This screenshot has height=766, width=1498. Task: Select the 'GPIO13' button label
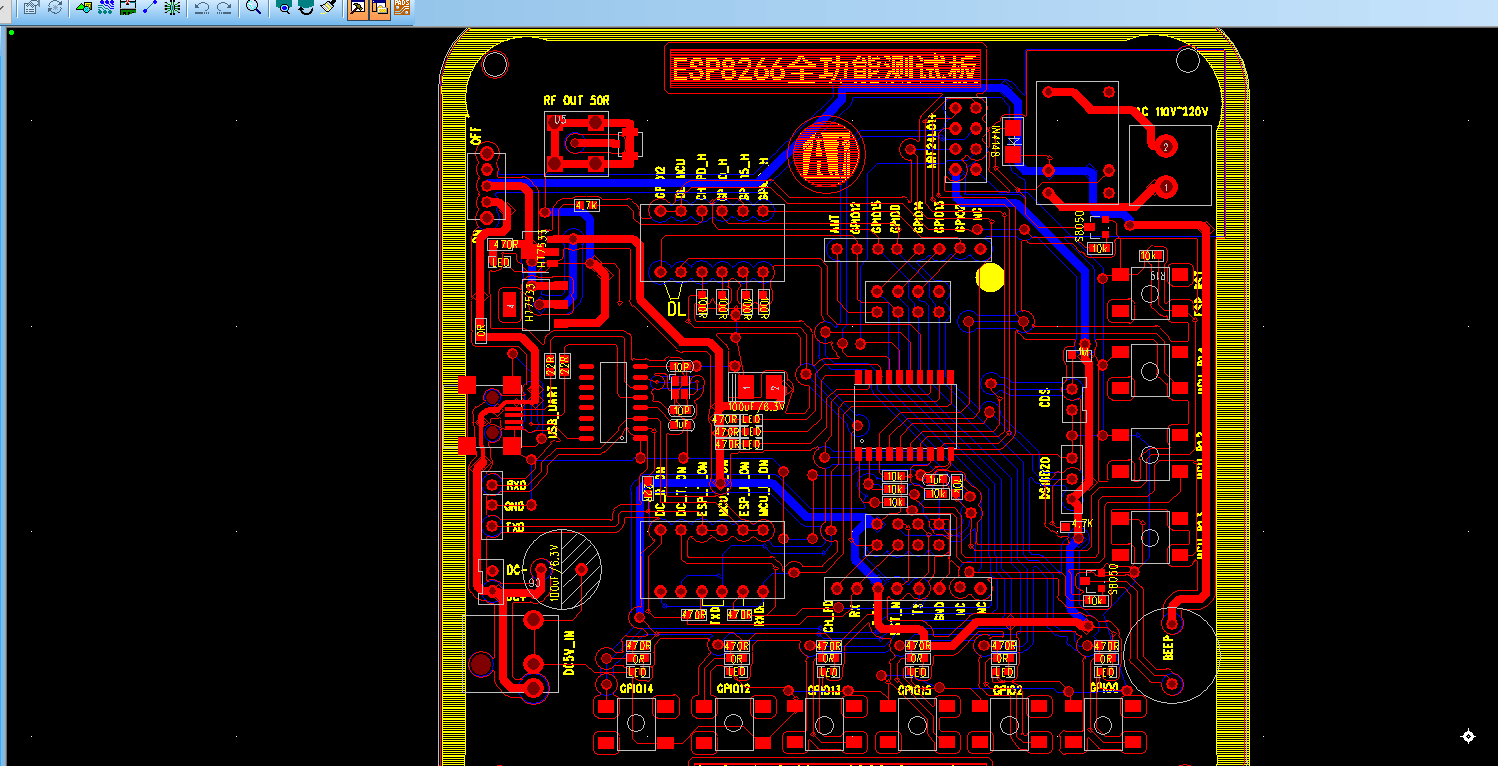[x=823, y=691]
